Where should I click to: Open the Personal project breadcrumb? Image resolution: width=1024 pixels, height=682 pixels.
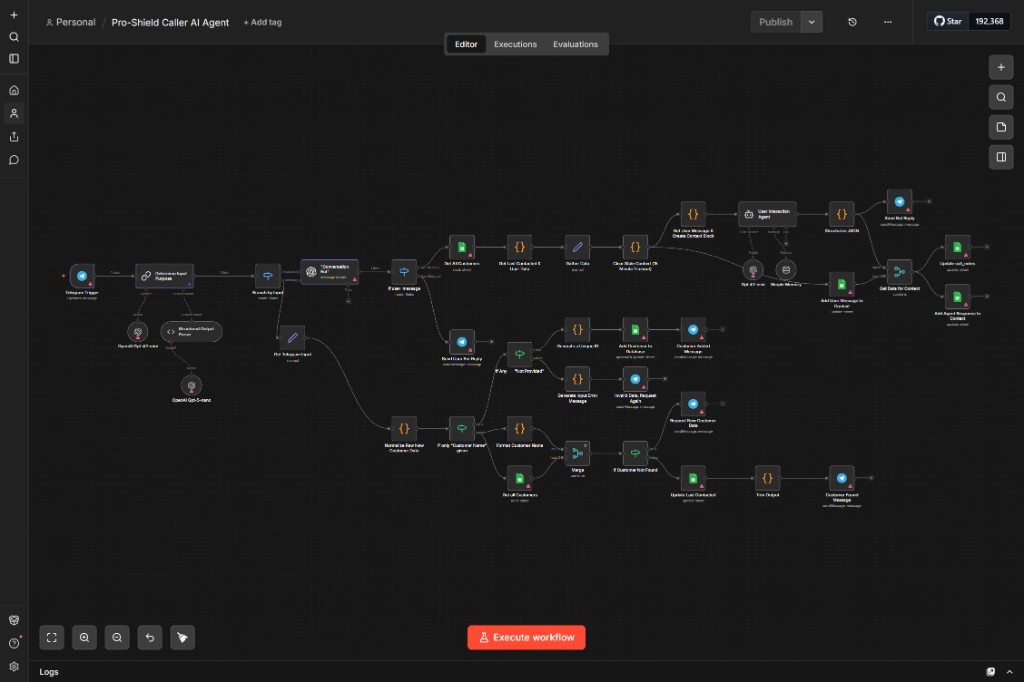pos(71,22)
